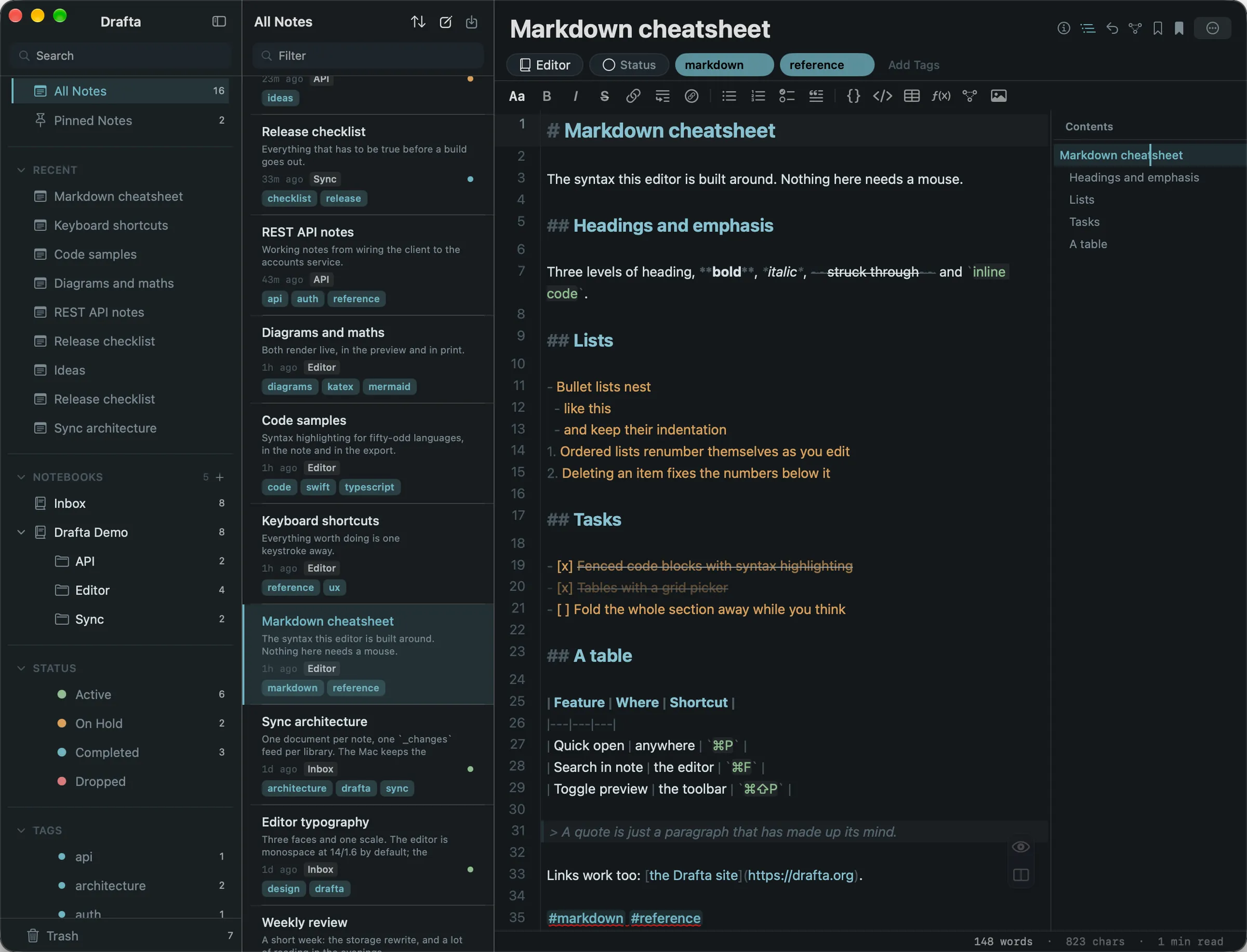Screen dimensions: 1247x952
Task: Collapse the NOTEBOOKS section
Action: pos(21,477)
